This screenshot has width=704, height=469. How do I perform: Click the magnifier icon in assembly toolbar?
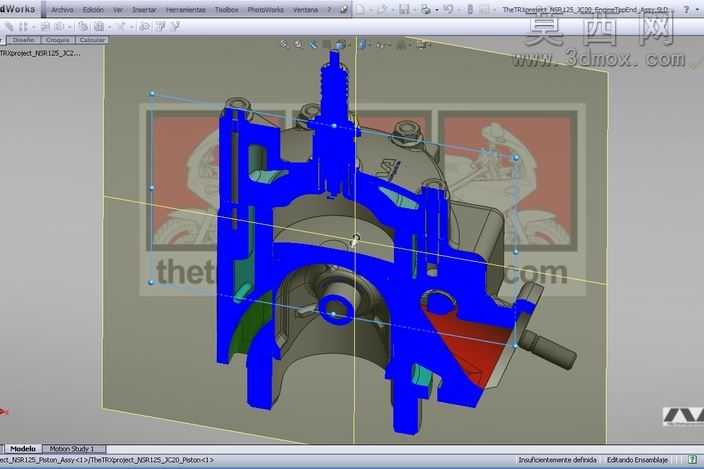tap(145, 27)
